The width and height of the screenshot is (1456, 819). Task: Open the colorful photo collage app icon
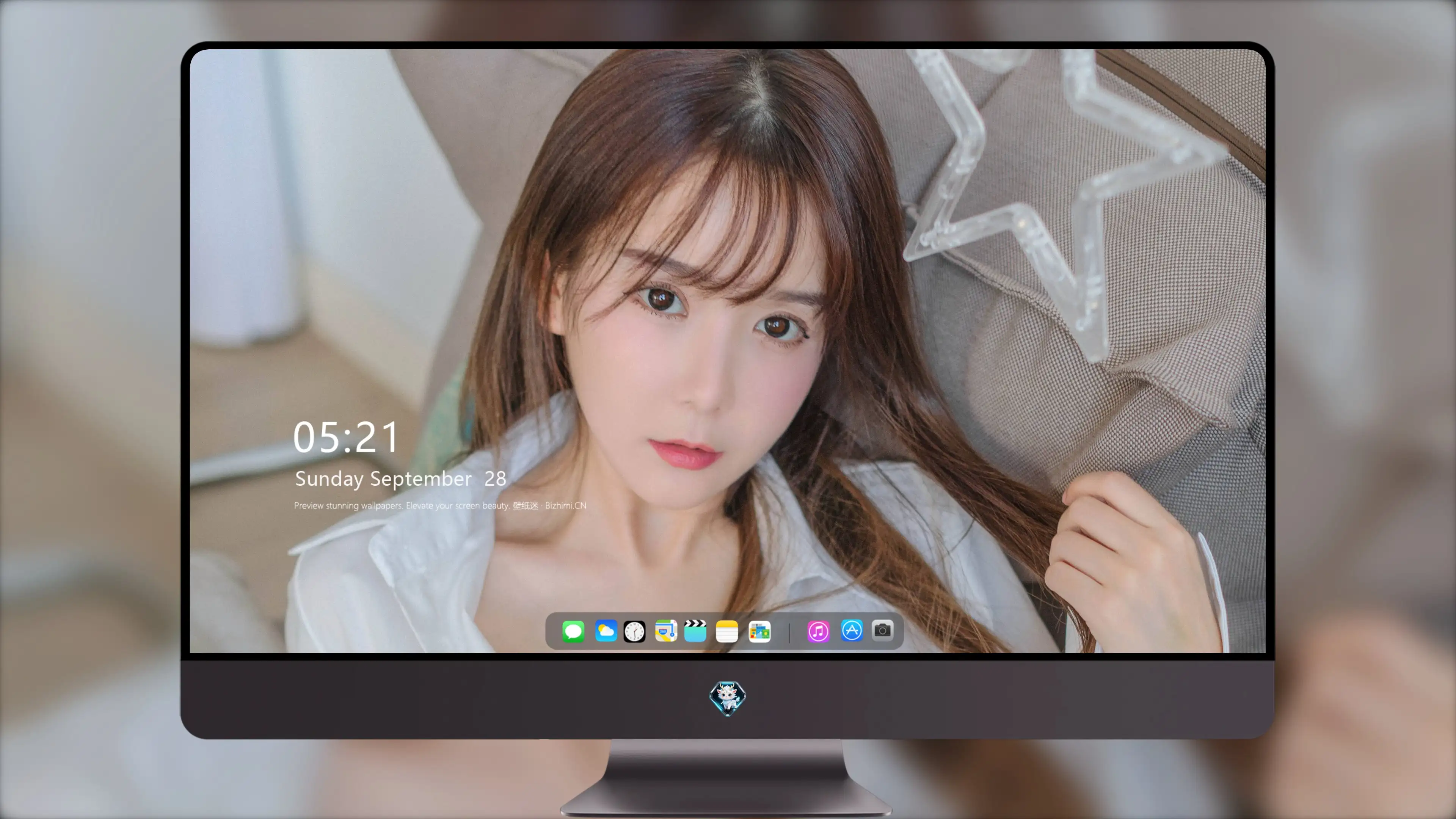pos(759,631)
